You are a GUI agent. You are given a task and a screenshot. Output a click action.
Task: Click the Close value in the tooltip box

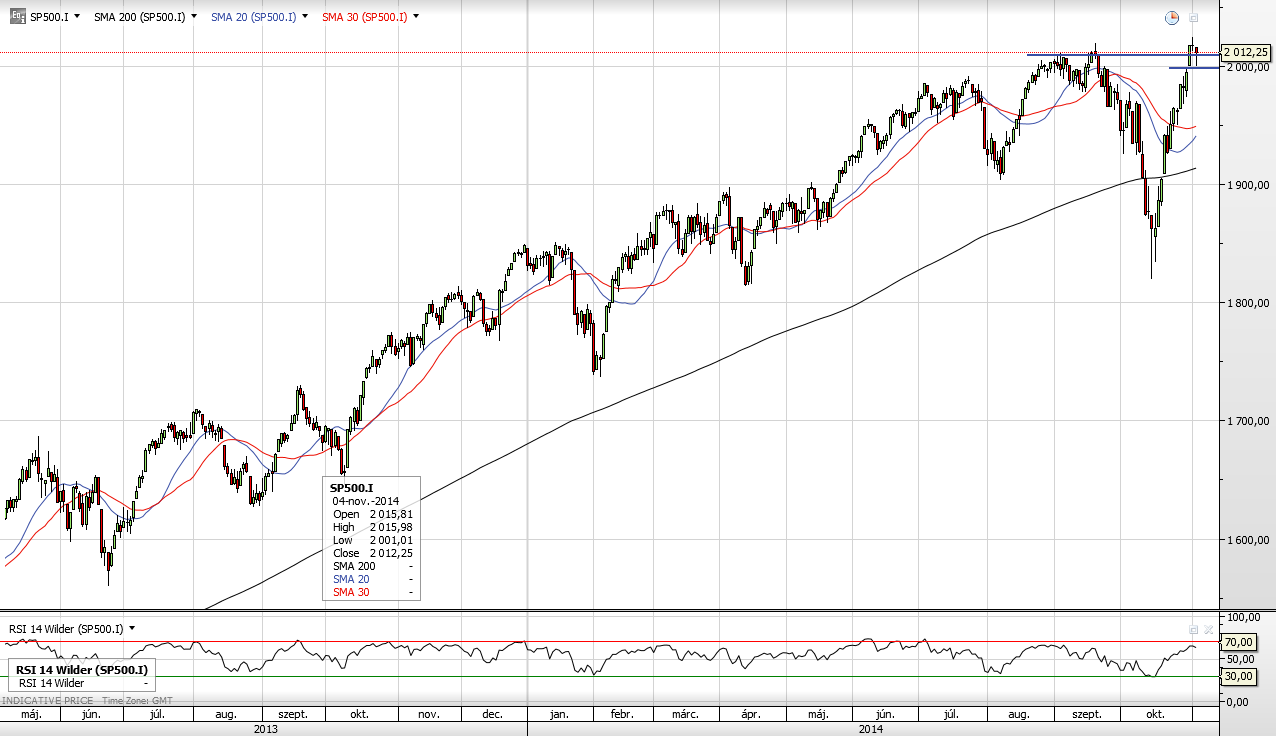click(391, 553)
